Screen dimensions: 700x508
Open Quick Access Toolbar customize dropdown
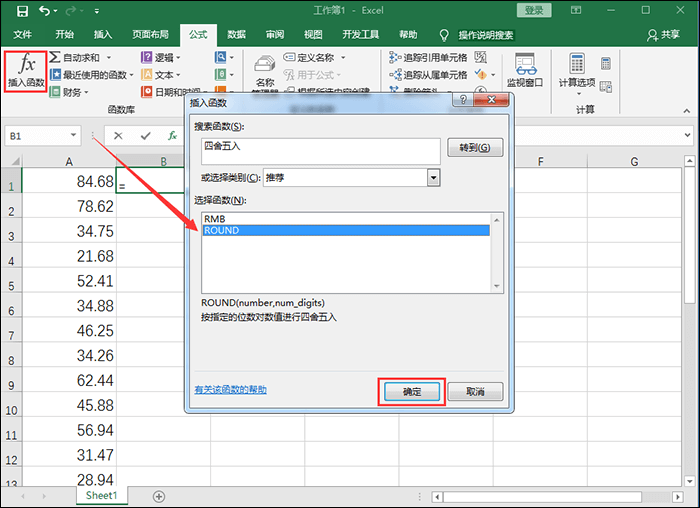click(96, 11)
